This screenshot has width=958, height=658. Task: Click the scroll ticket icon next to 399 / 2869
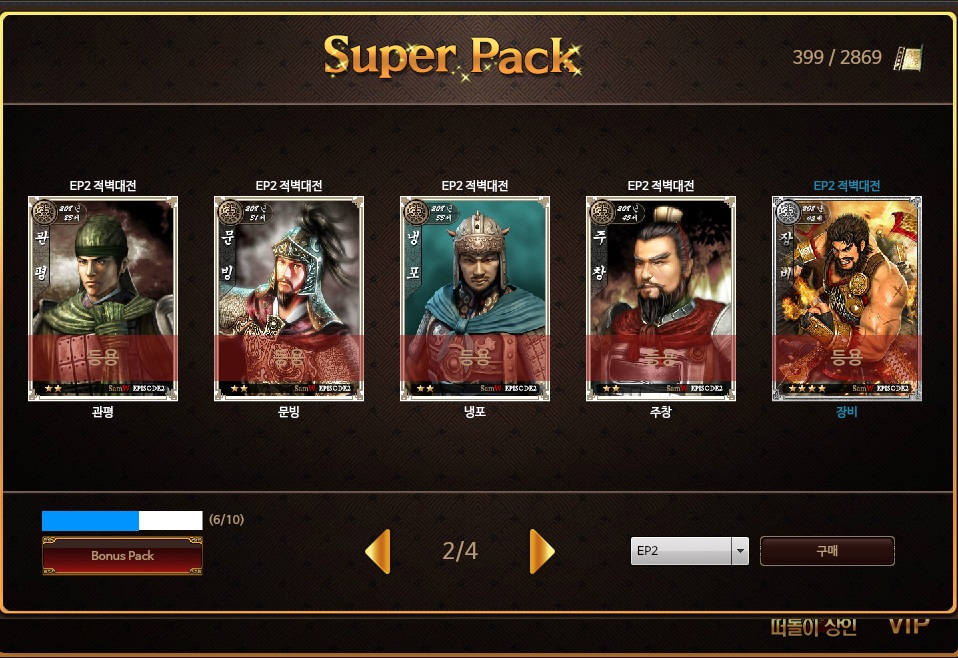(908, 58)
